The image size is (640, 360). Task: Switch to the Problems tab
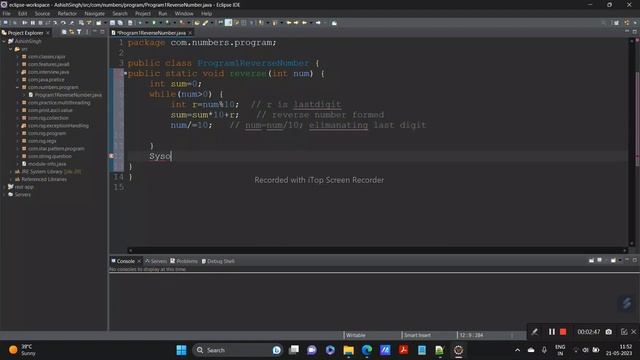(184, 261)
